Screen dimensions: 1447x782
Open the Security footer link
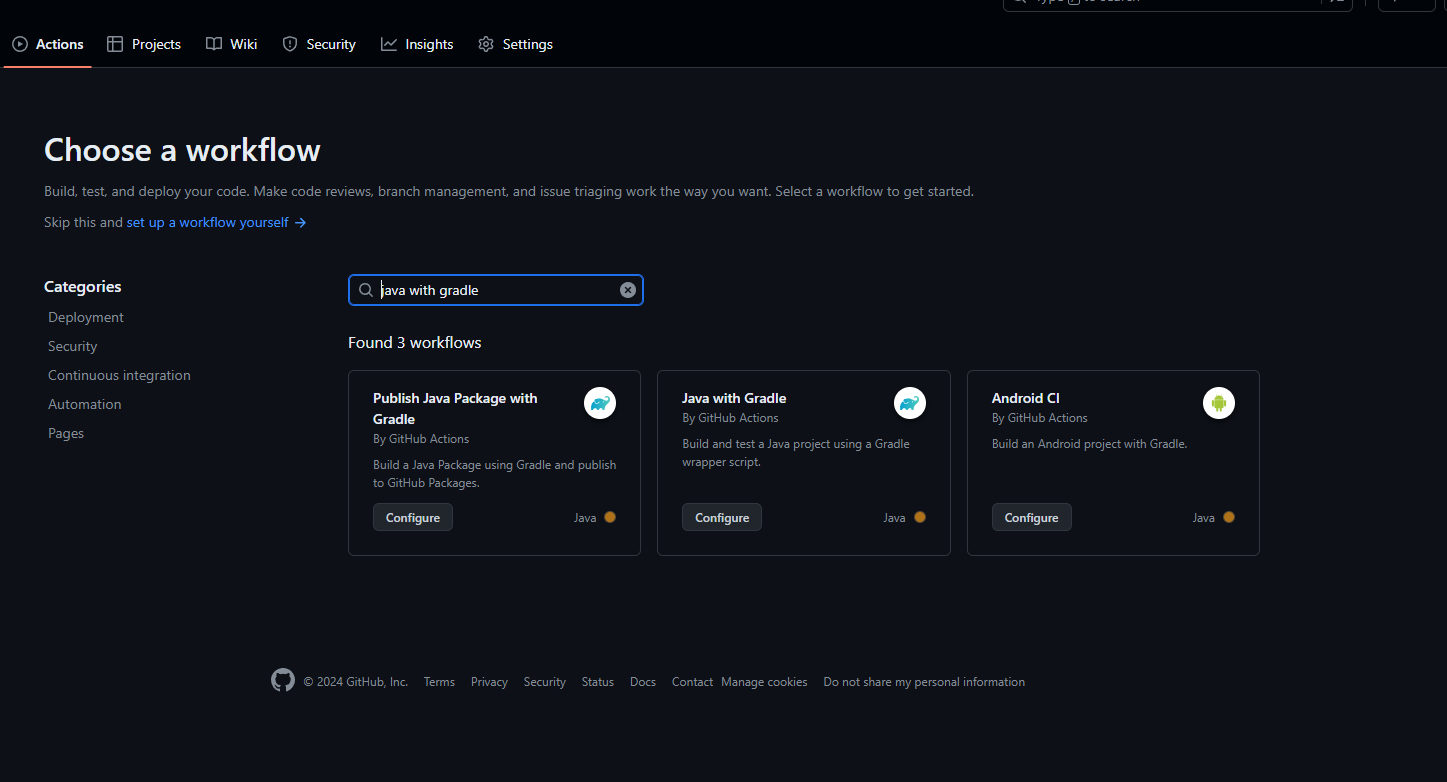(x=545, y=682)
